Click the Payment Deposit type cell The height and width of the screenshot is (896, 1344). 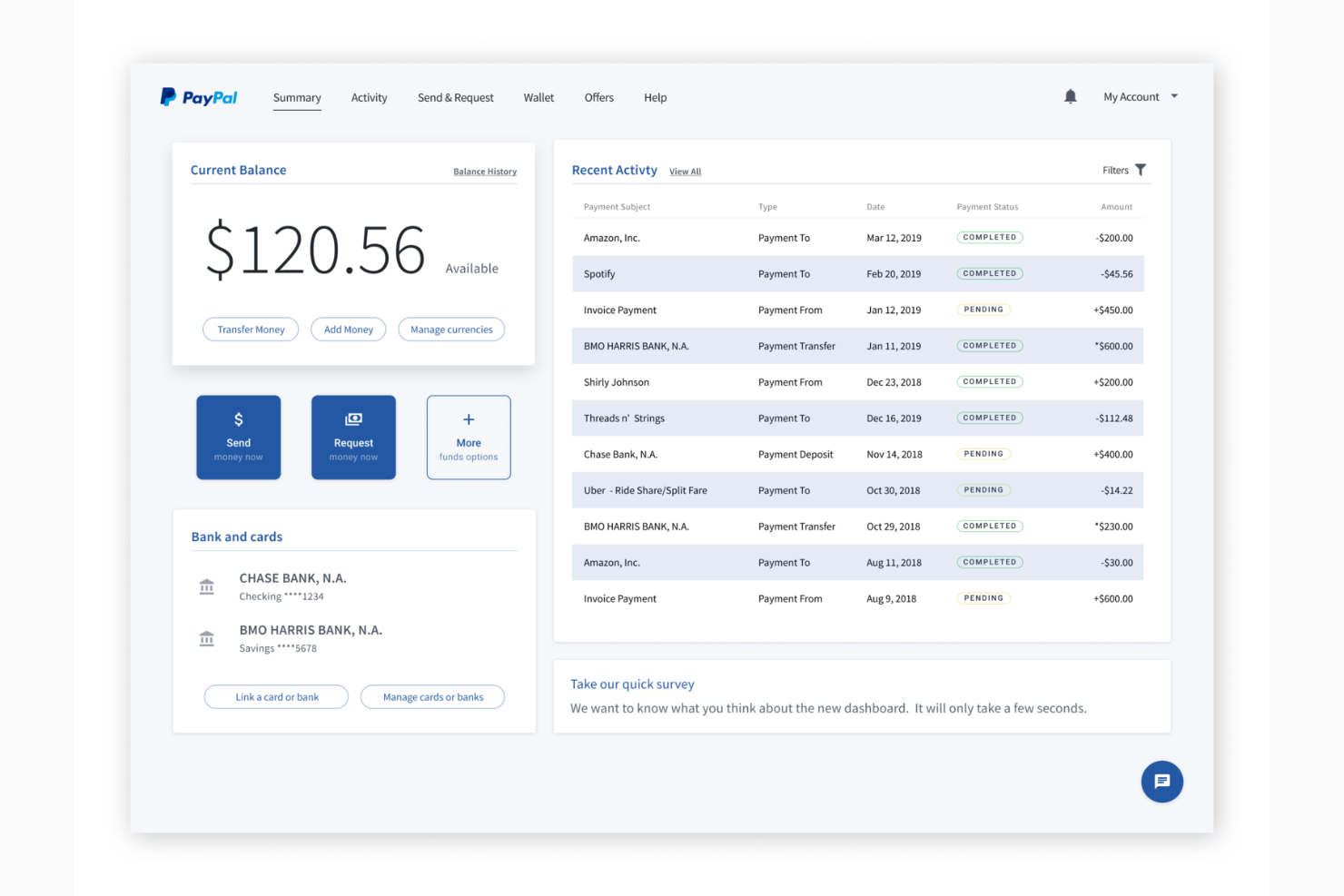[x=796, y=455]
